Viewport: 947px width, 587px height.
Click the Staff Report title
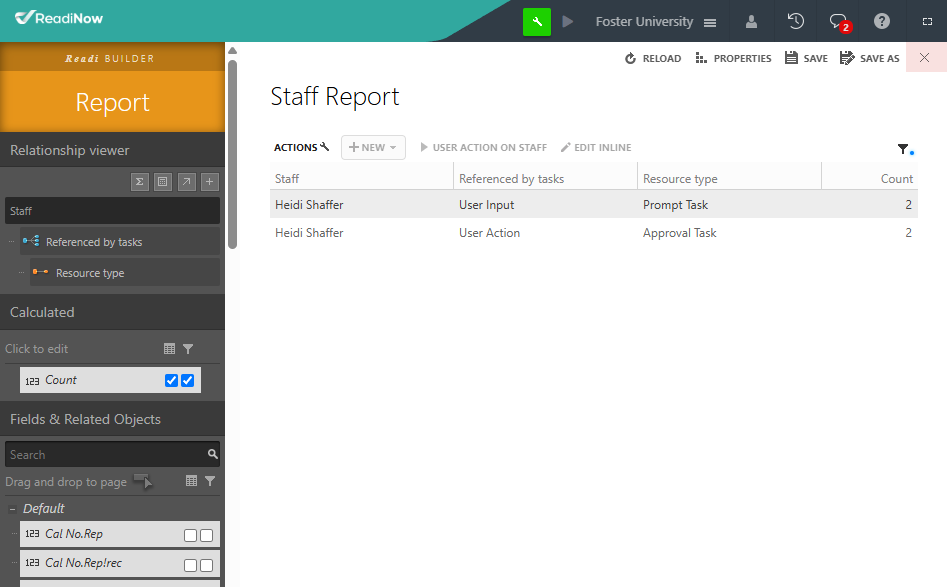[335, 97]
